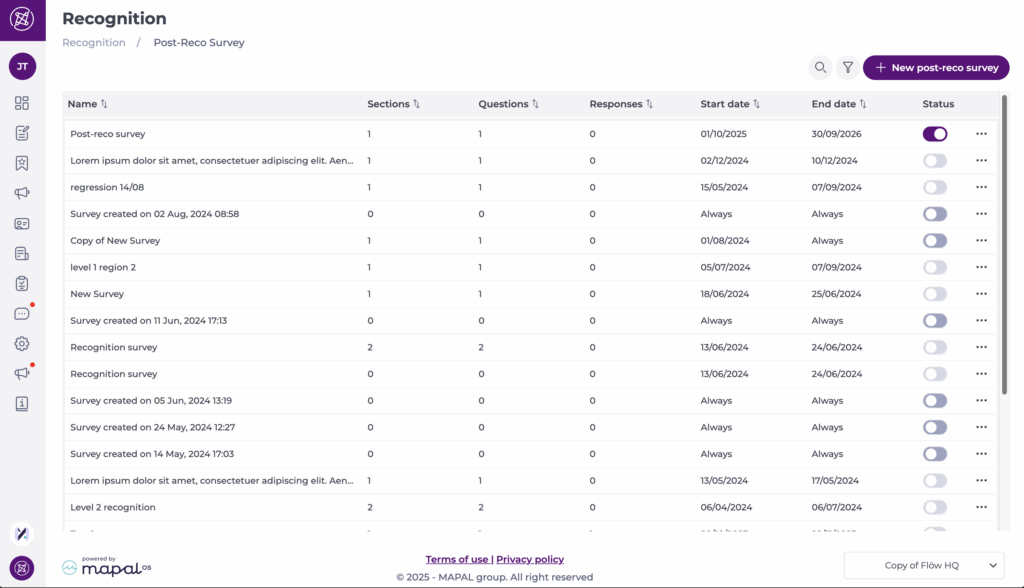Open the Privacy policy link

tap(530, 559)
